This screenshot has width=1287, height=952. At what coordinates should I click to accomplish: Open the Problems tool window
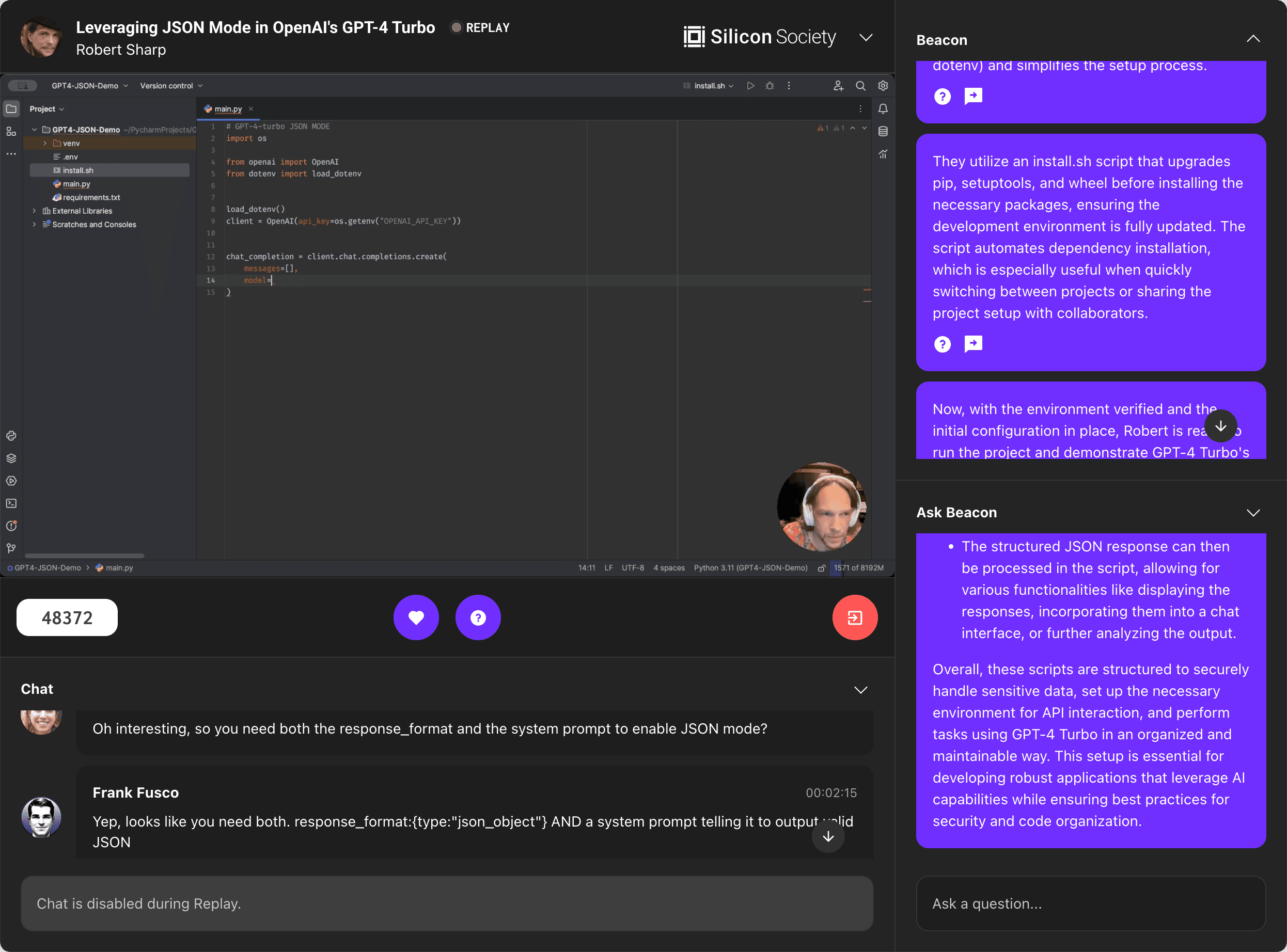[x=11, y=526]
